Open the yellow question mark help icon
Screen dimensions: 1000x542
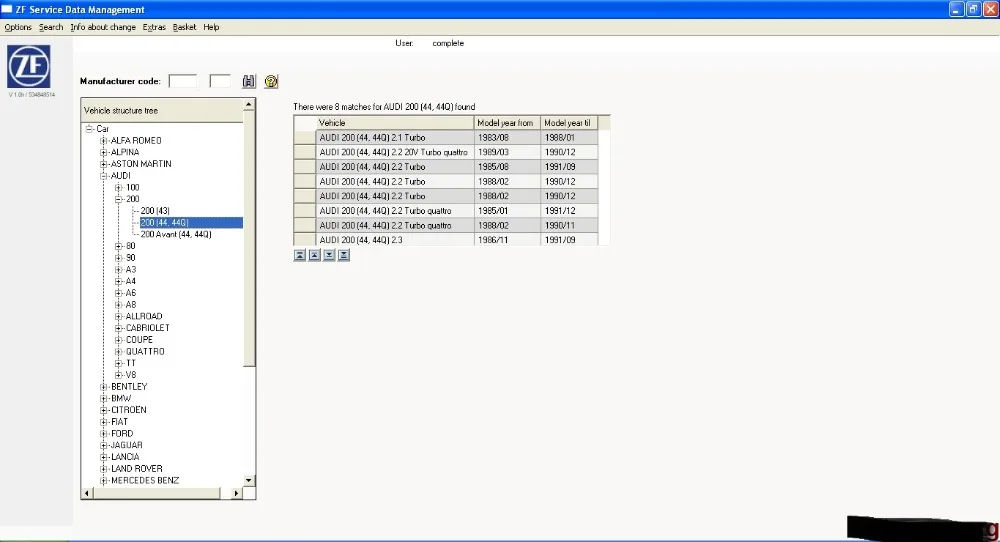pos(271,81)
